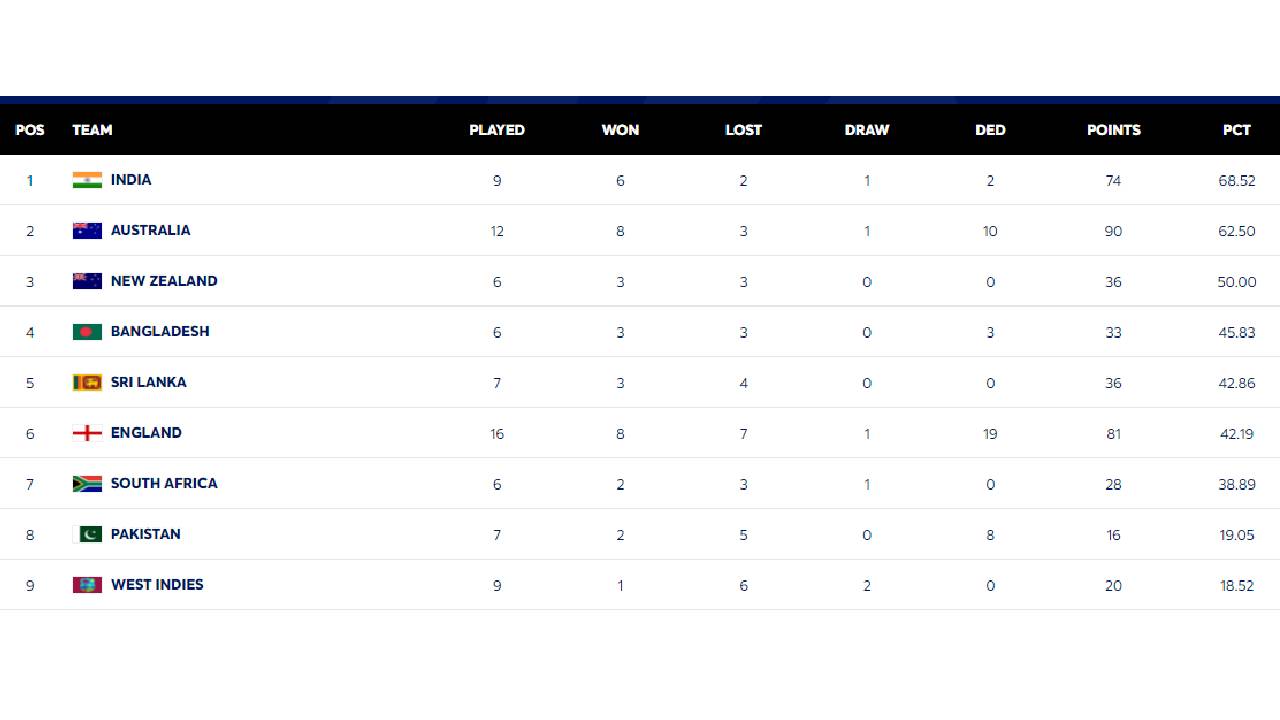
Task: Click the India flag icon
Action: pyautogui.click(x=87, y=180)
